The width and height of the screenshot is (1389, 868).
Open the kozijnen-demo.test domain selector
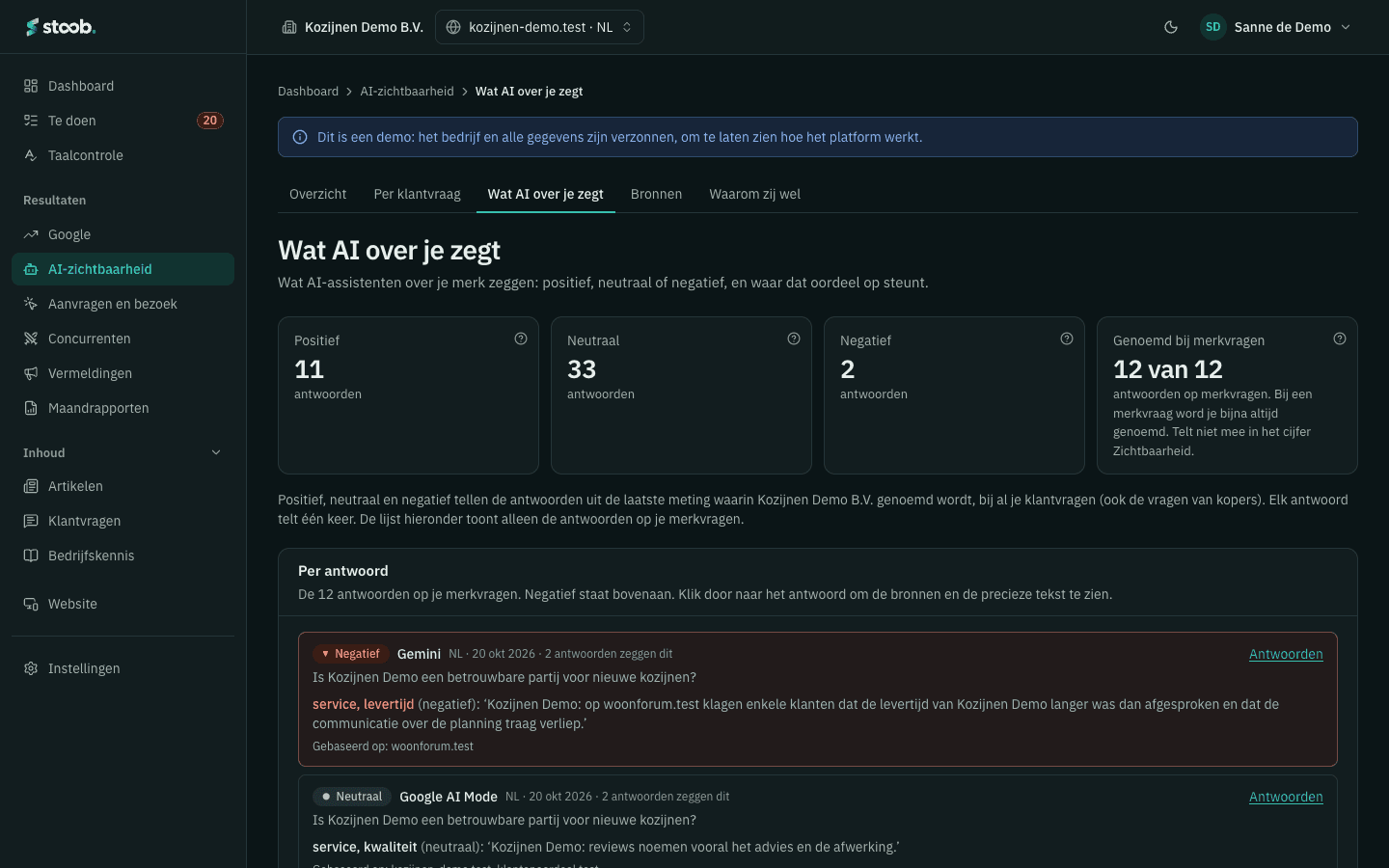[539, 27]
